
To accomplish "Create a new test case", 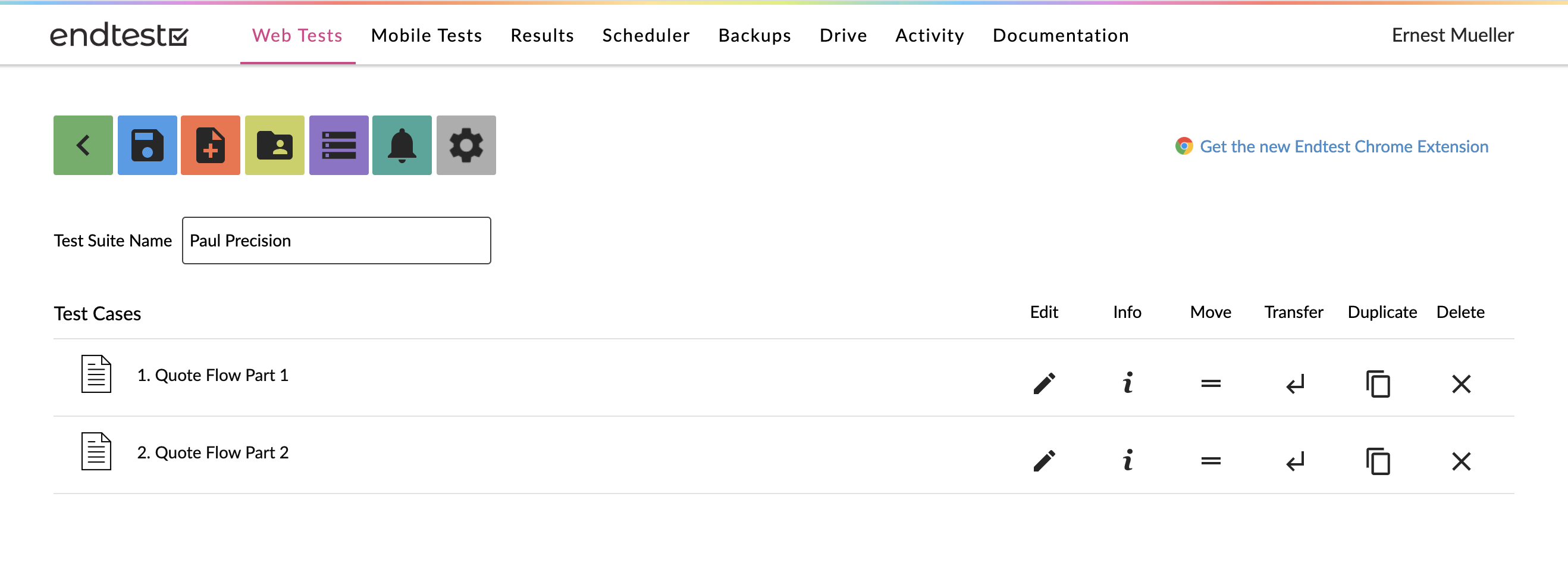I will pos(211,145).
